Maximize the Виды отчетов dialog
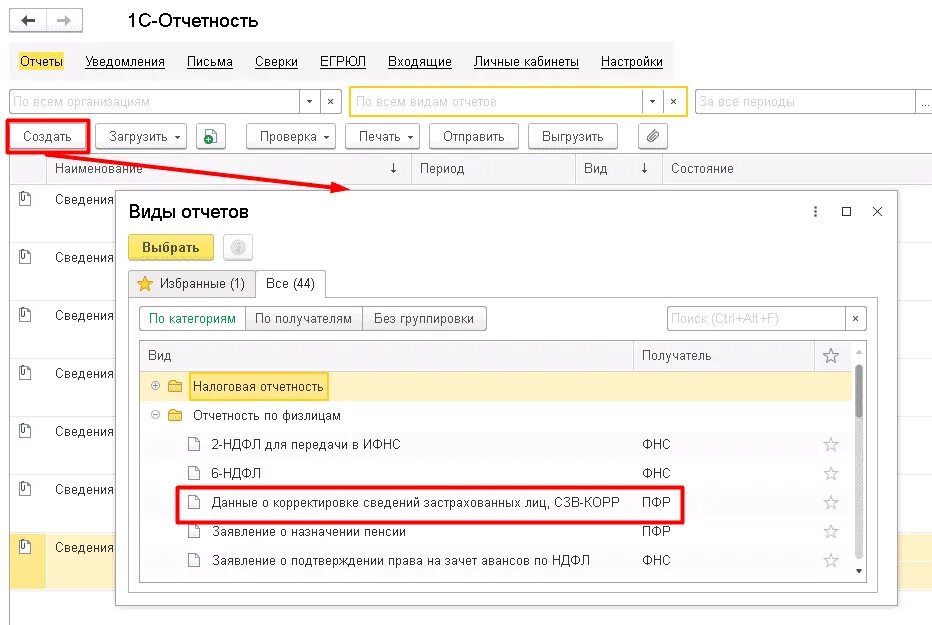The width and height of the screenshot is (932, 625). pyautogui.click(x=846, y=212)
